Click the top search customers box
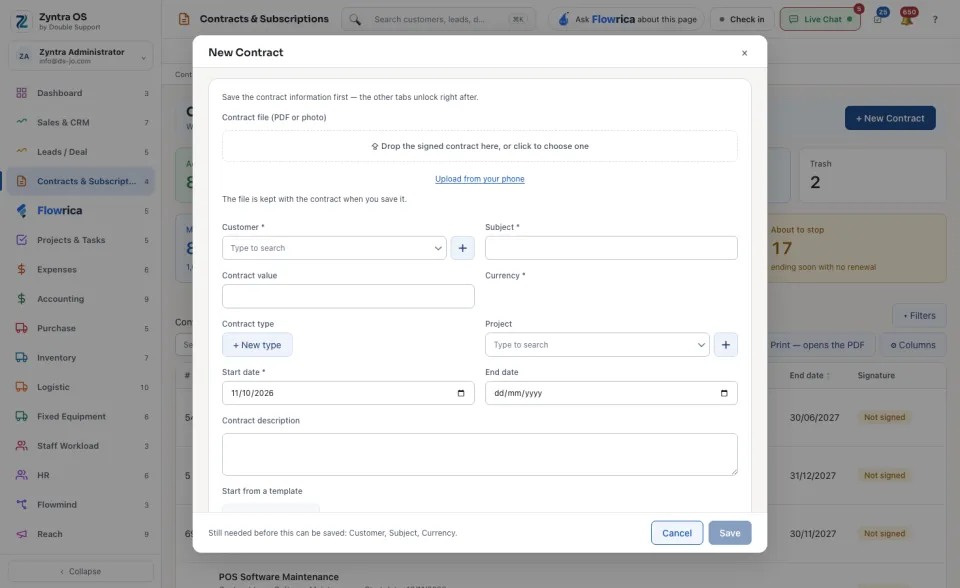 click(438, 20)
